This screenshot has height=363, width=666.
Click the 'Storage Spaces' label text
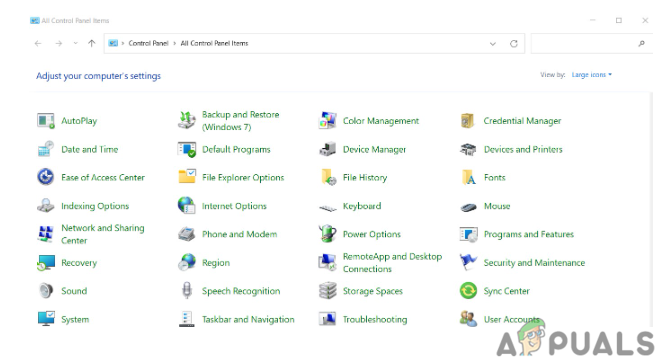(x=373, y=291)
